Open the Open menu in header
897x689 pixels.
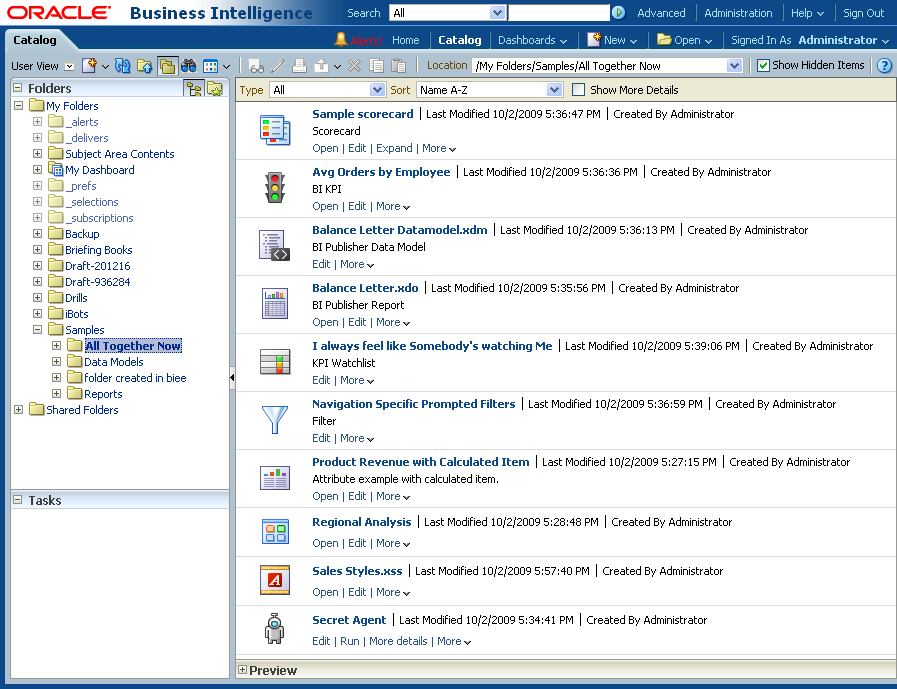coord(685,40)
